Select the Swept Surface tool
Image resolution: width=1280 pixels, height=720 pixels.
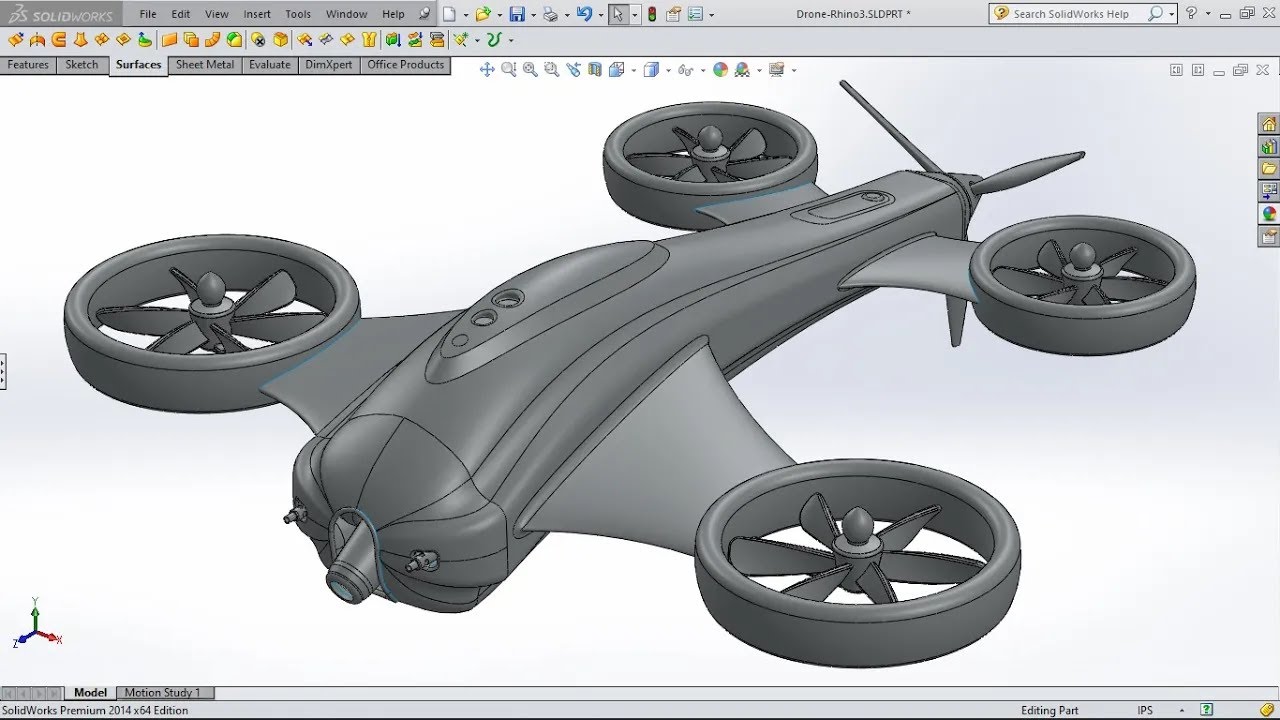pos(59,40)
